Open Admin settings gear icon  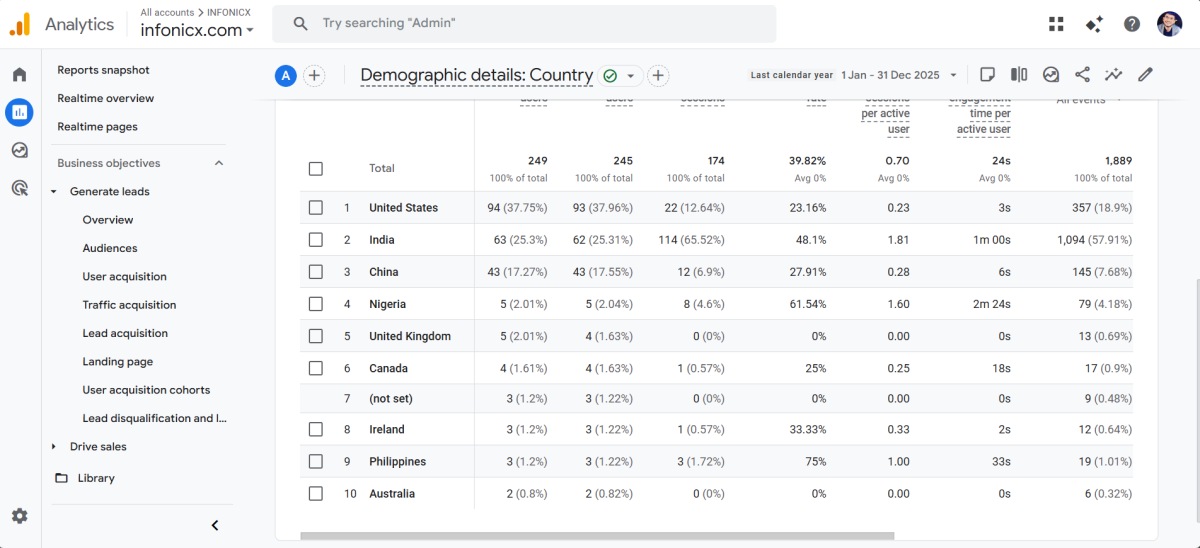click(19, 516)
